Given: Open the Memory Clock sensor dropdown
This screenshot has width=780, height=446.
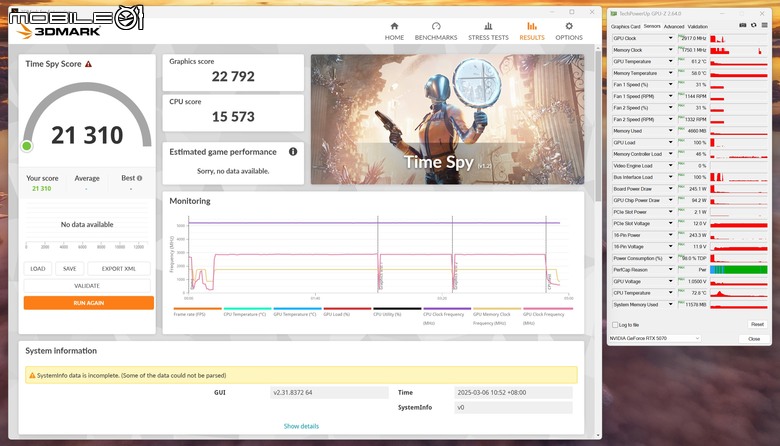Looking at the screenshot, I should [670, 50].
